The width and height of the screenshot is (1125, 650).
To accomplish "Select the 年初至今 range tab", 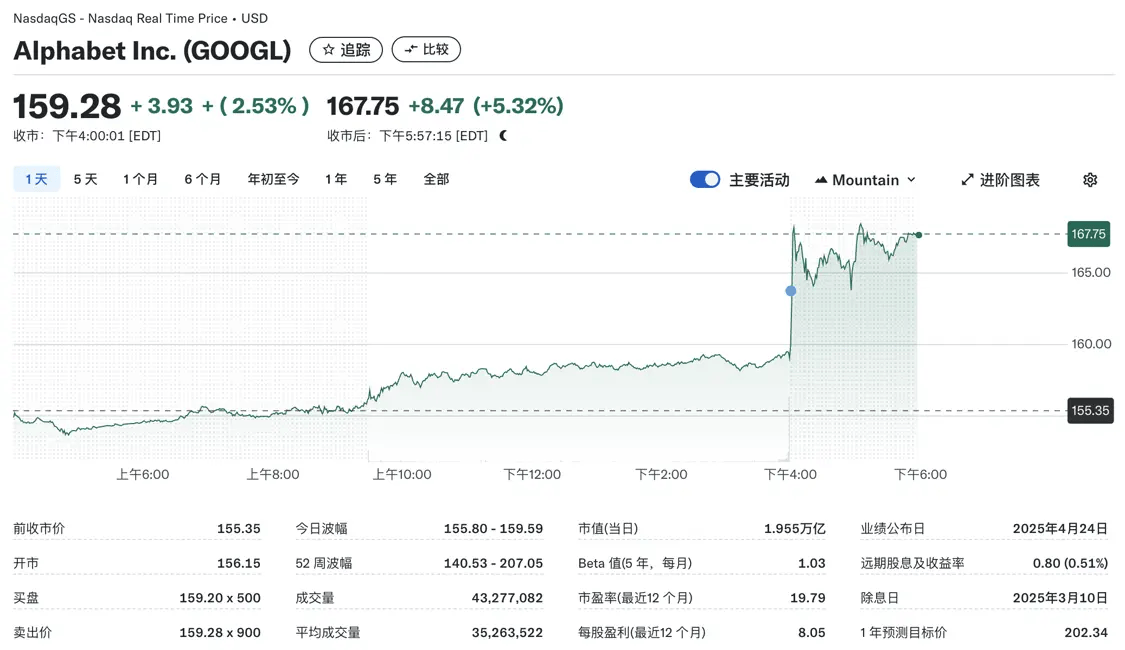I will click(x=273, y=179).
